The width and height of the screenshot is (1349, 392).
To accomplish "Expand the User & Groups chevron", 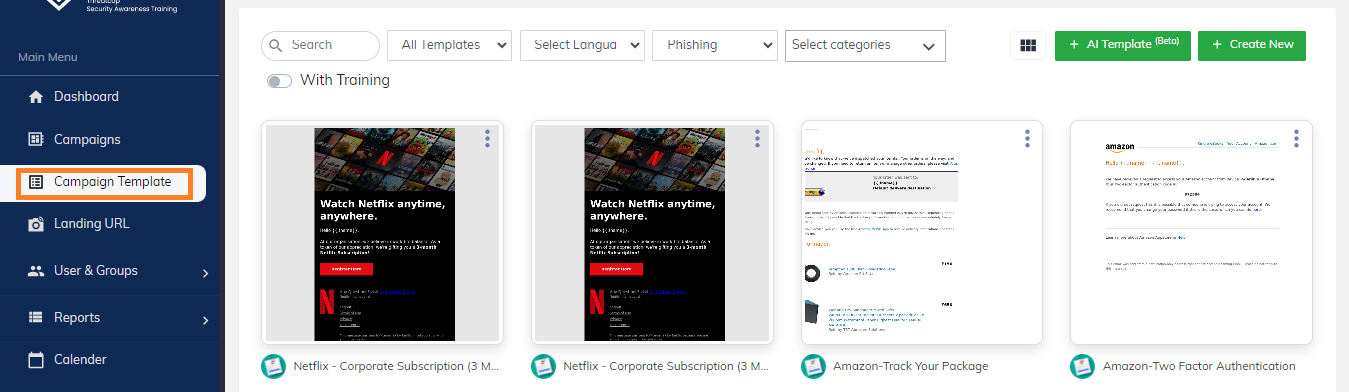I will [205, 272].
